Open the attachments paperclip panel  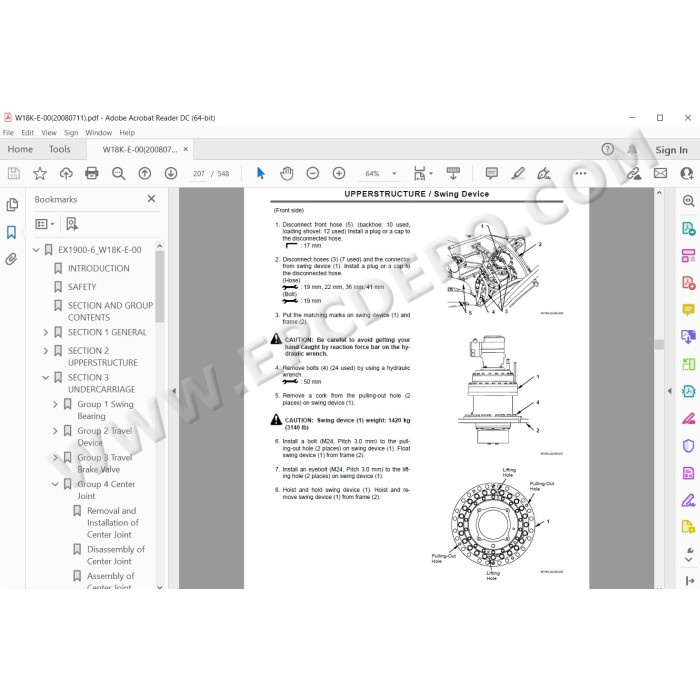point(12,259)
